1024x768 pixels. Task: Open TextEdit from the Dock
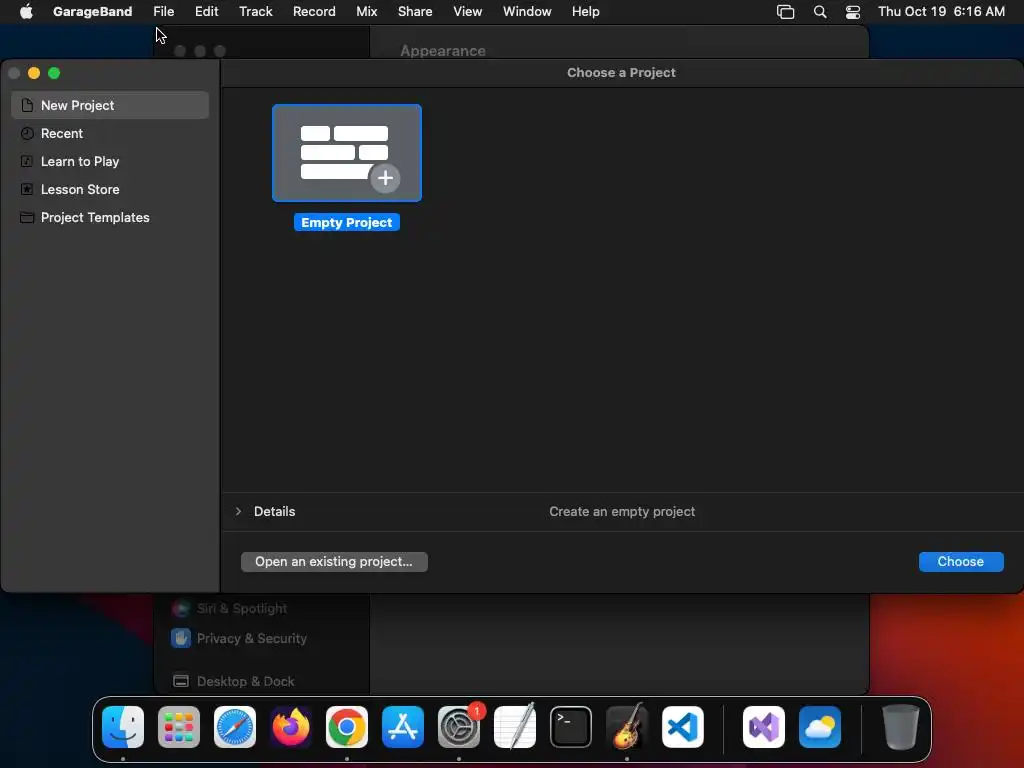click(x=515, y=727)
